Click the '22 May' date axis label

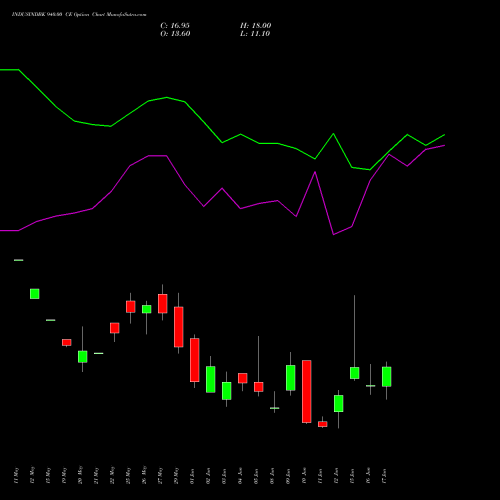point(112,475)
